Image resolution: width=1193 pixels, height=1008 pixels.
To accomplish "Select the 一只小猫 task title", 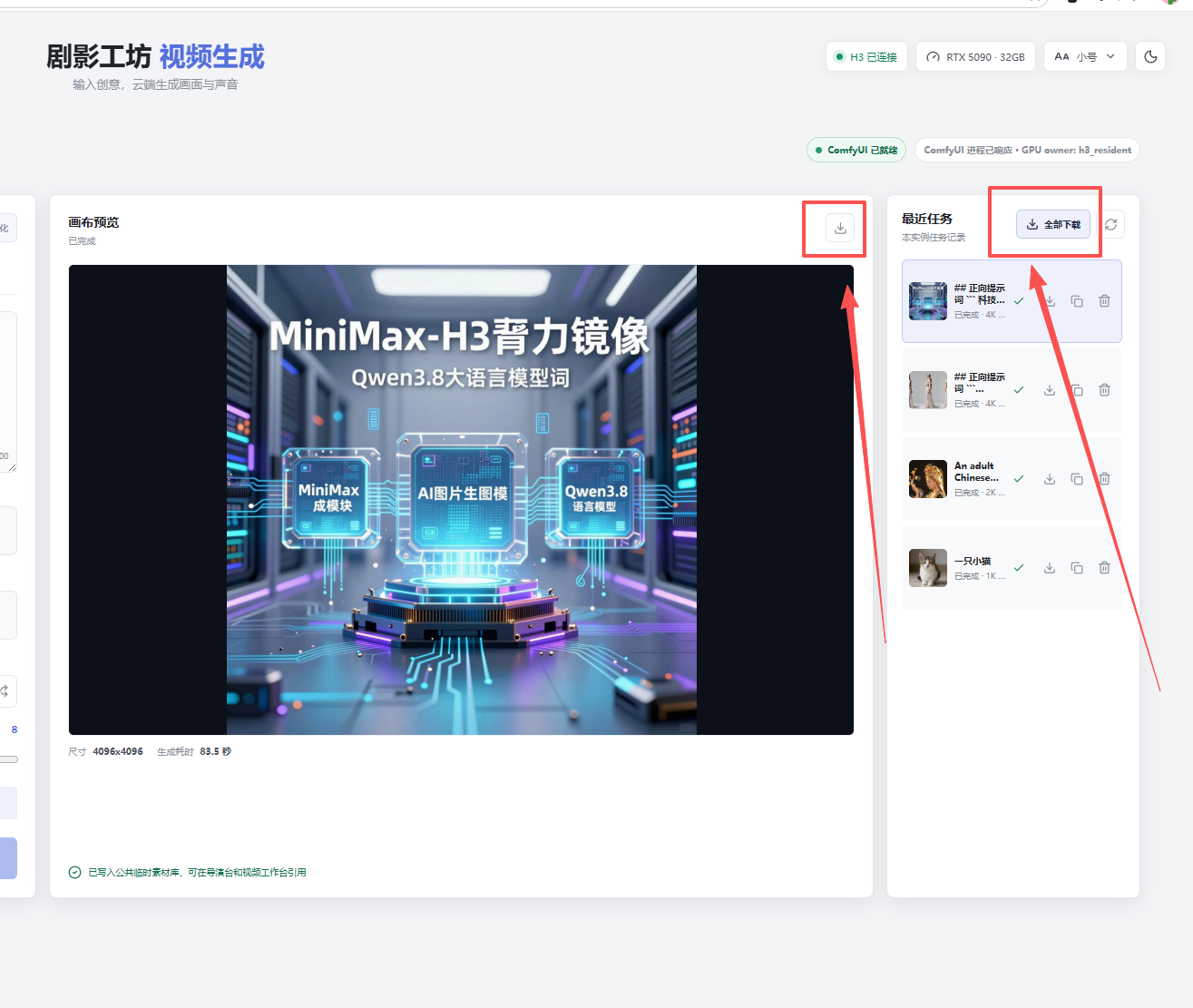I will pos(973,562).
